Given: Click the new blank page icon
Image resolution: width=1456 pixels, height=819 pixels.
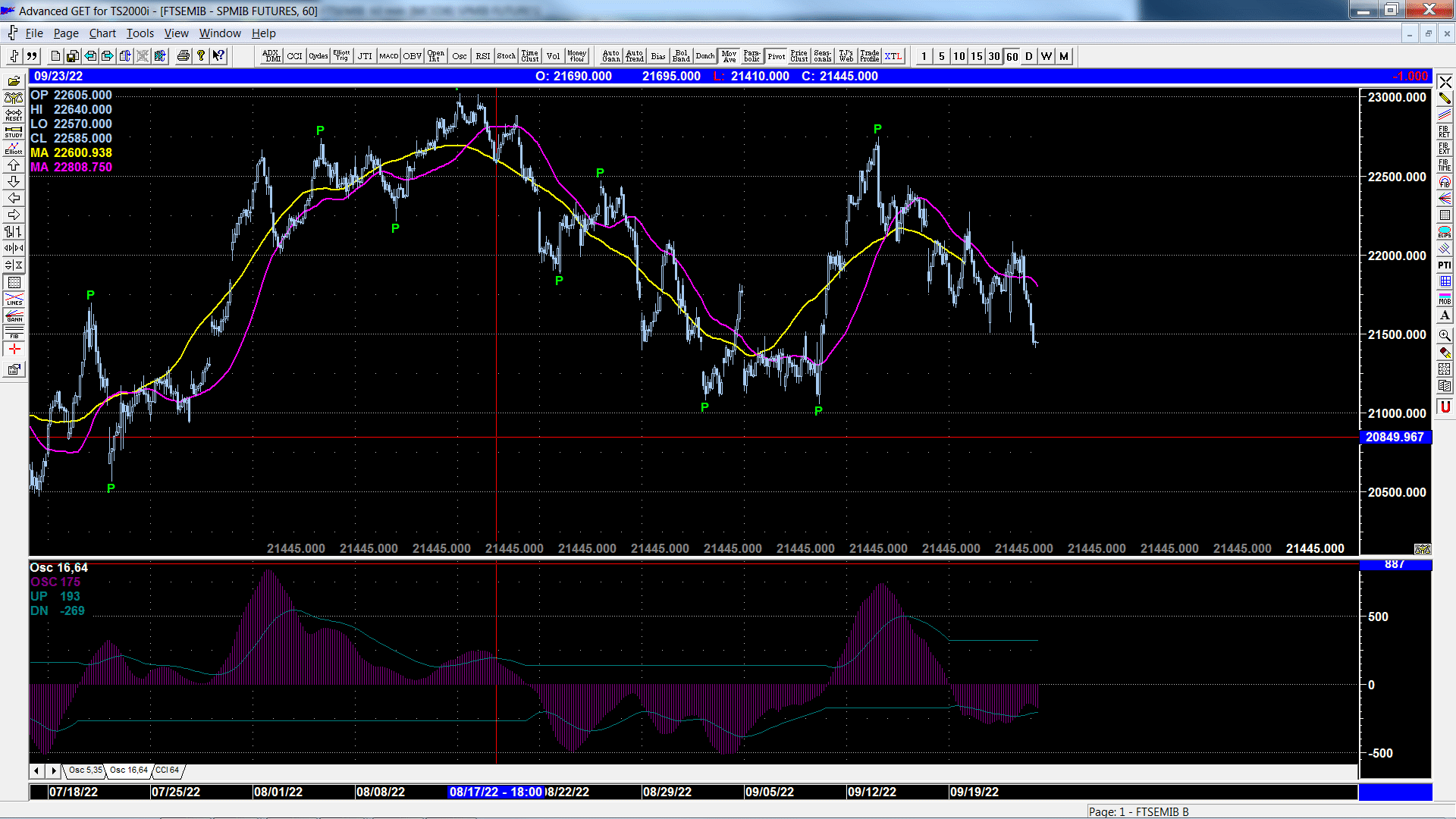Looking at the screenshot, I should pos(55,56).
